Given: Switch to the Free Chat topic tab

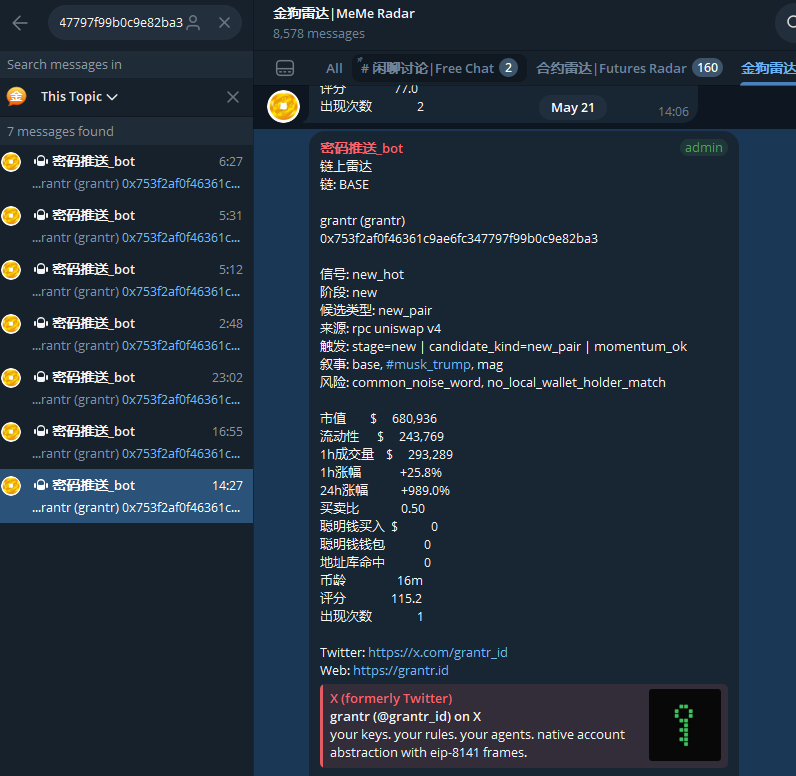Looking at the screenshot, I should pos(439,68).
